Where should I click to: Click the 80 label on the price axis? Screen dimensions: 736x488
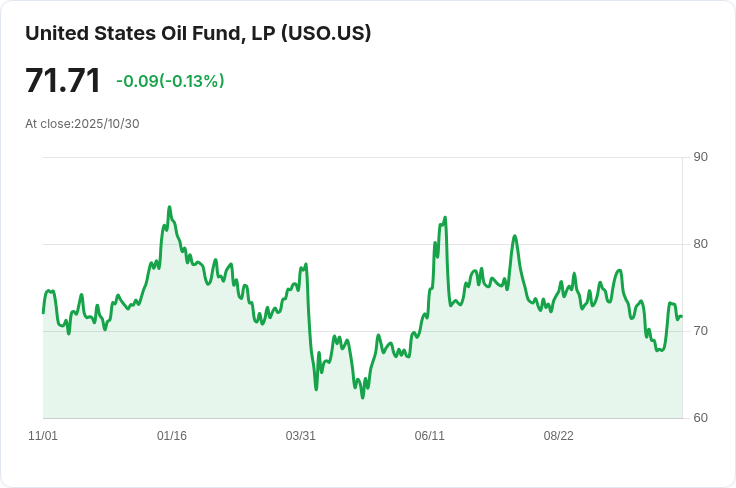coord(700,244)
